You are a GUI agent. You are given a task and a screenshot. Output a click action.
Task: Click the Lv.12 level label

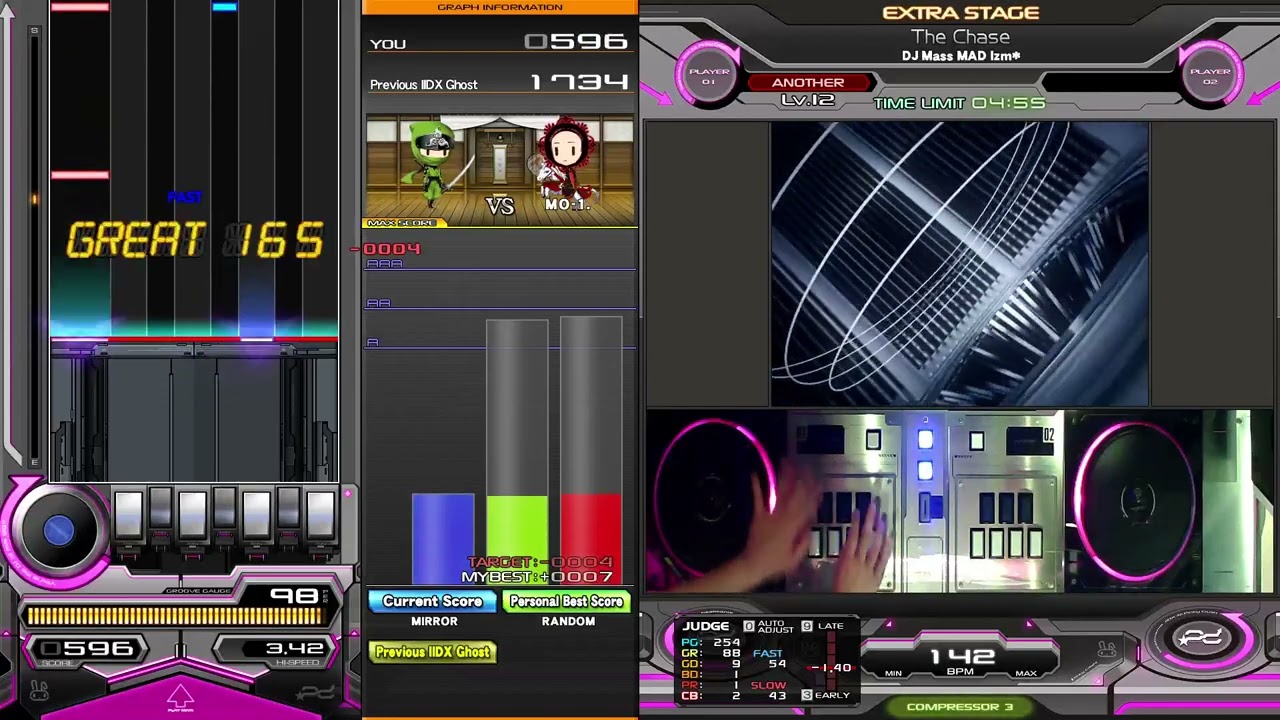[808, 101]
